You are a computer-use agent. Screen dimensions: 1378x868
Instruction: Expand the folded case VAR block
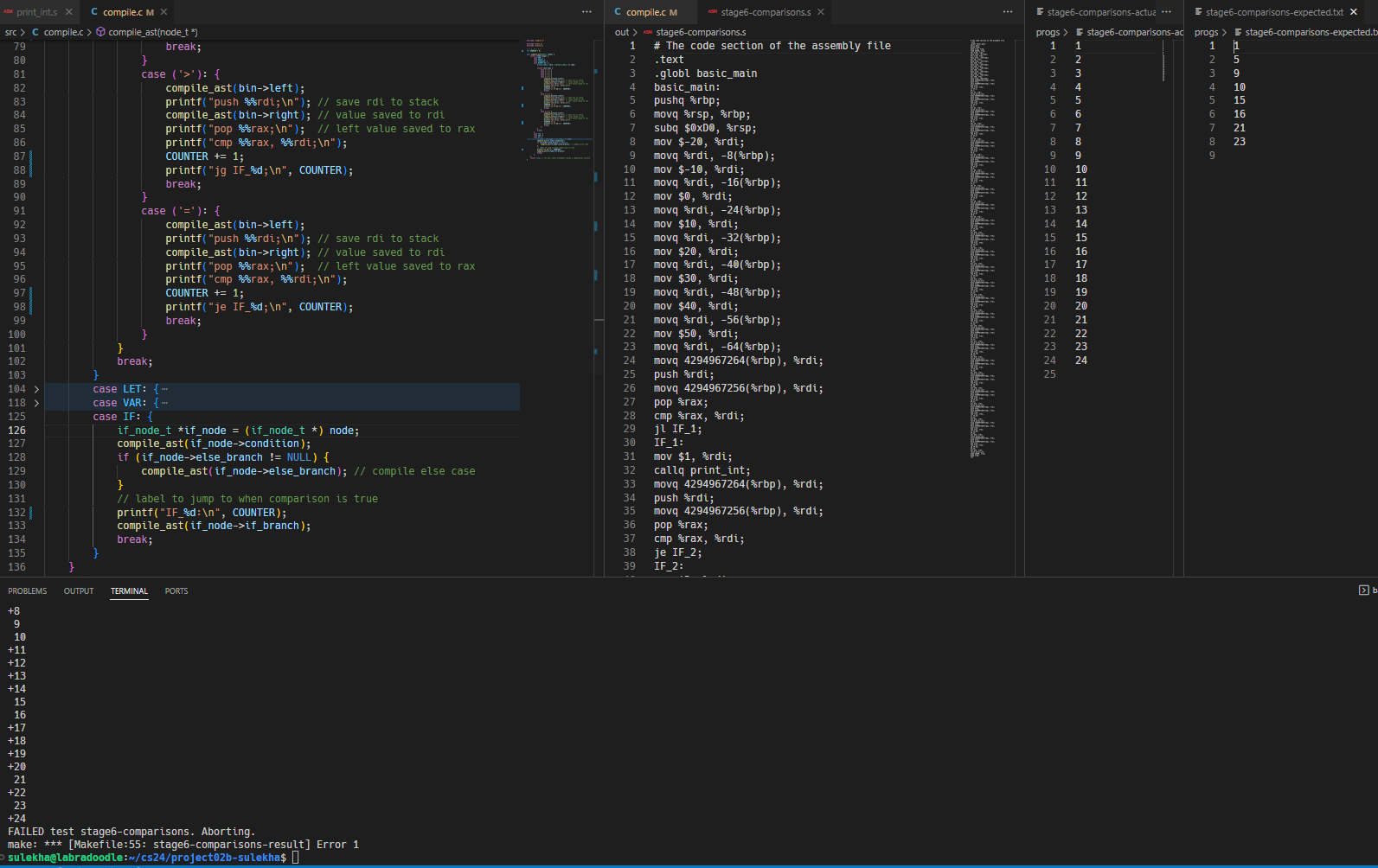tap(36, 403)
